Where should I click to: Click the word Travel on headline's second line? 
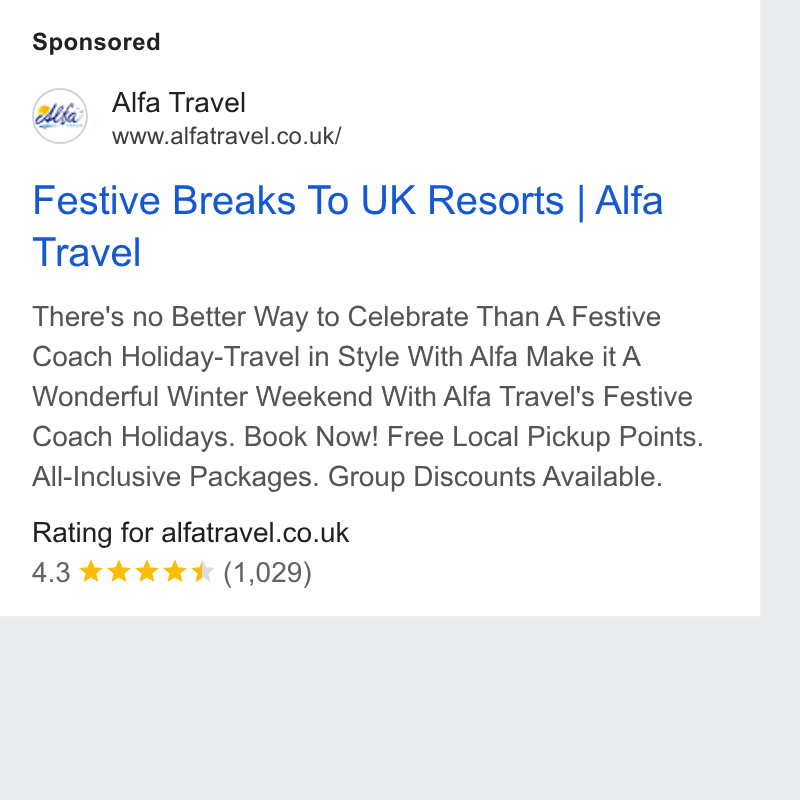coord(86,252)
